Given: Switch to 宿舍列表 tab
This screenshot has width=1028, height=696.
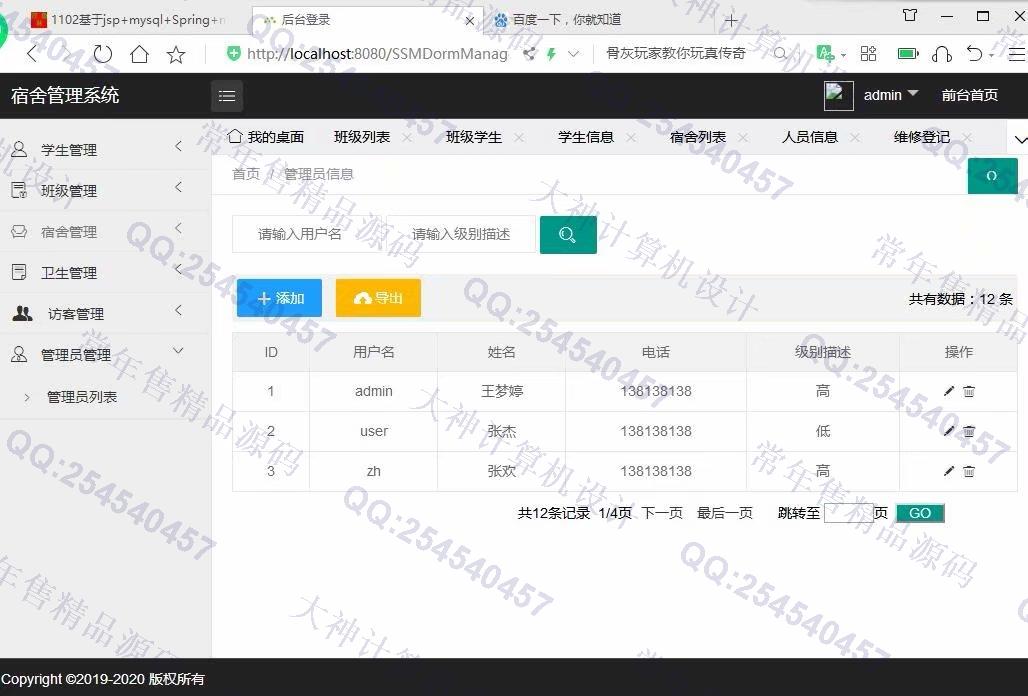Looking at the screenshot, I should point(698,137).
